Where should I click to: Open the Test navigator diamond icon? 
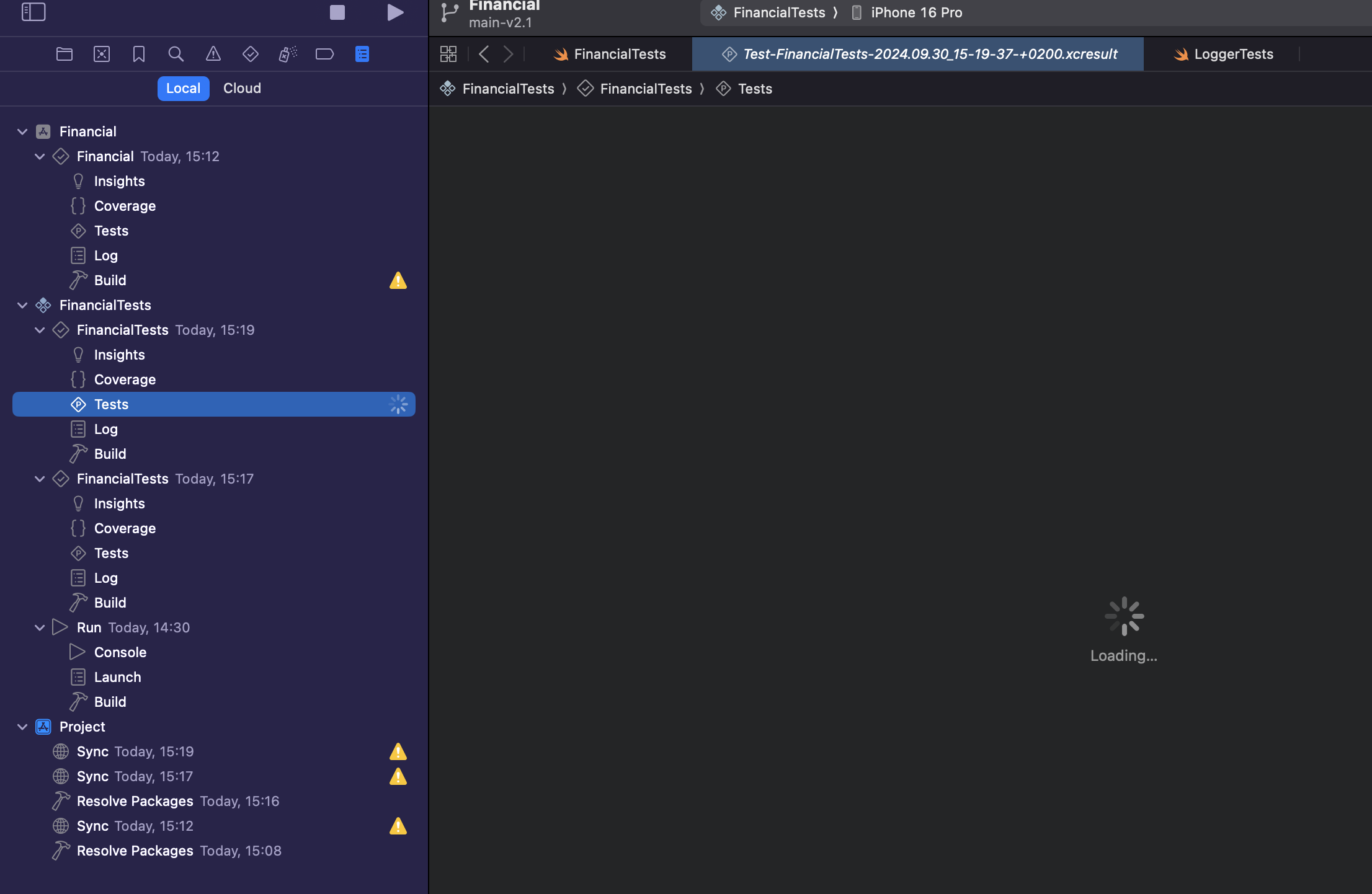tap(251, 54)
